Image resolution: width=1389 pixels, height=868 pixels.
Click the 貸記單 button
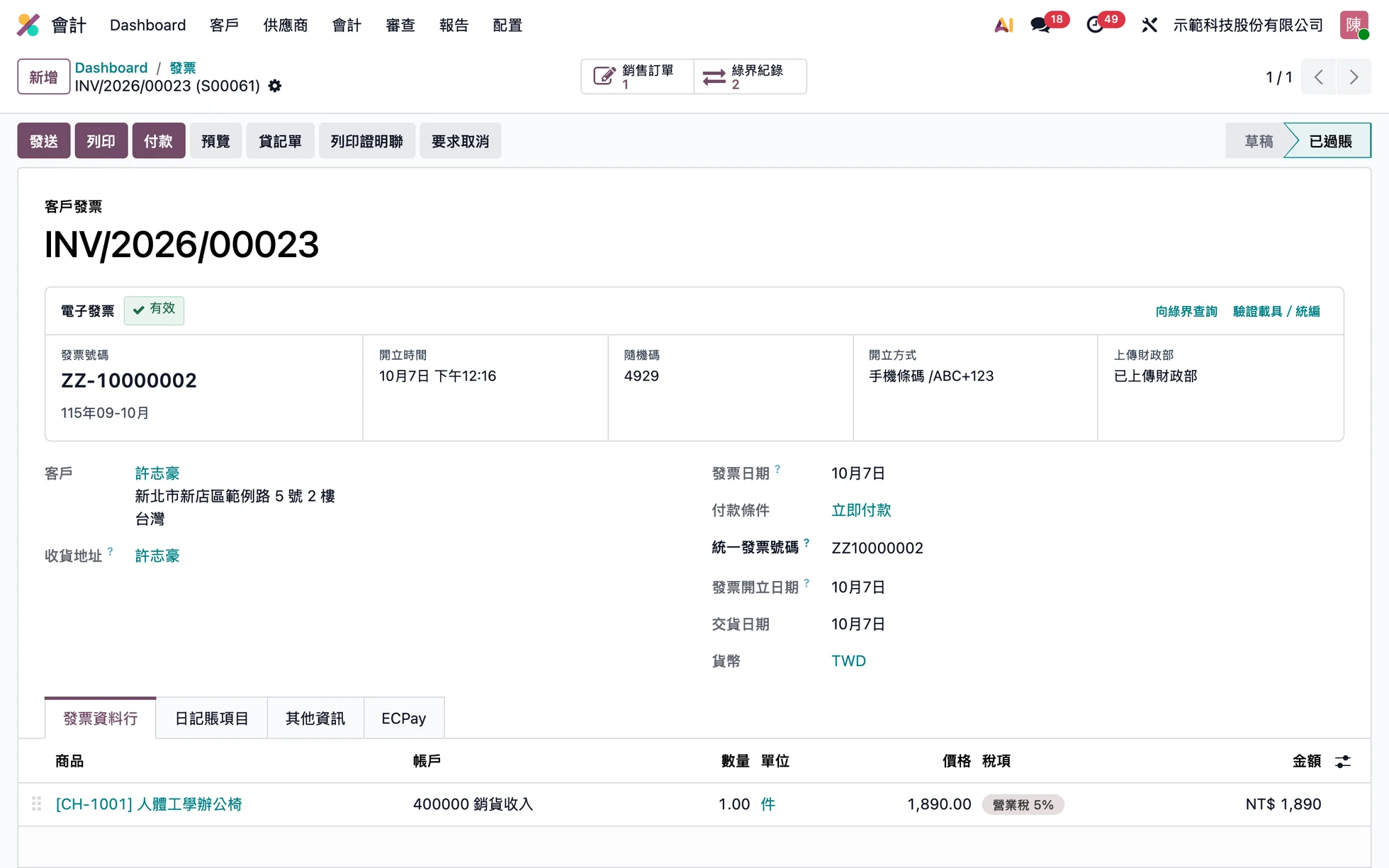click(x=280, y=141)
